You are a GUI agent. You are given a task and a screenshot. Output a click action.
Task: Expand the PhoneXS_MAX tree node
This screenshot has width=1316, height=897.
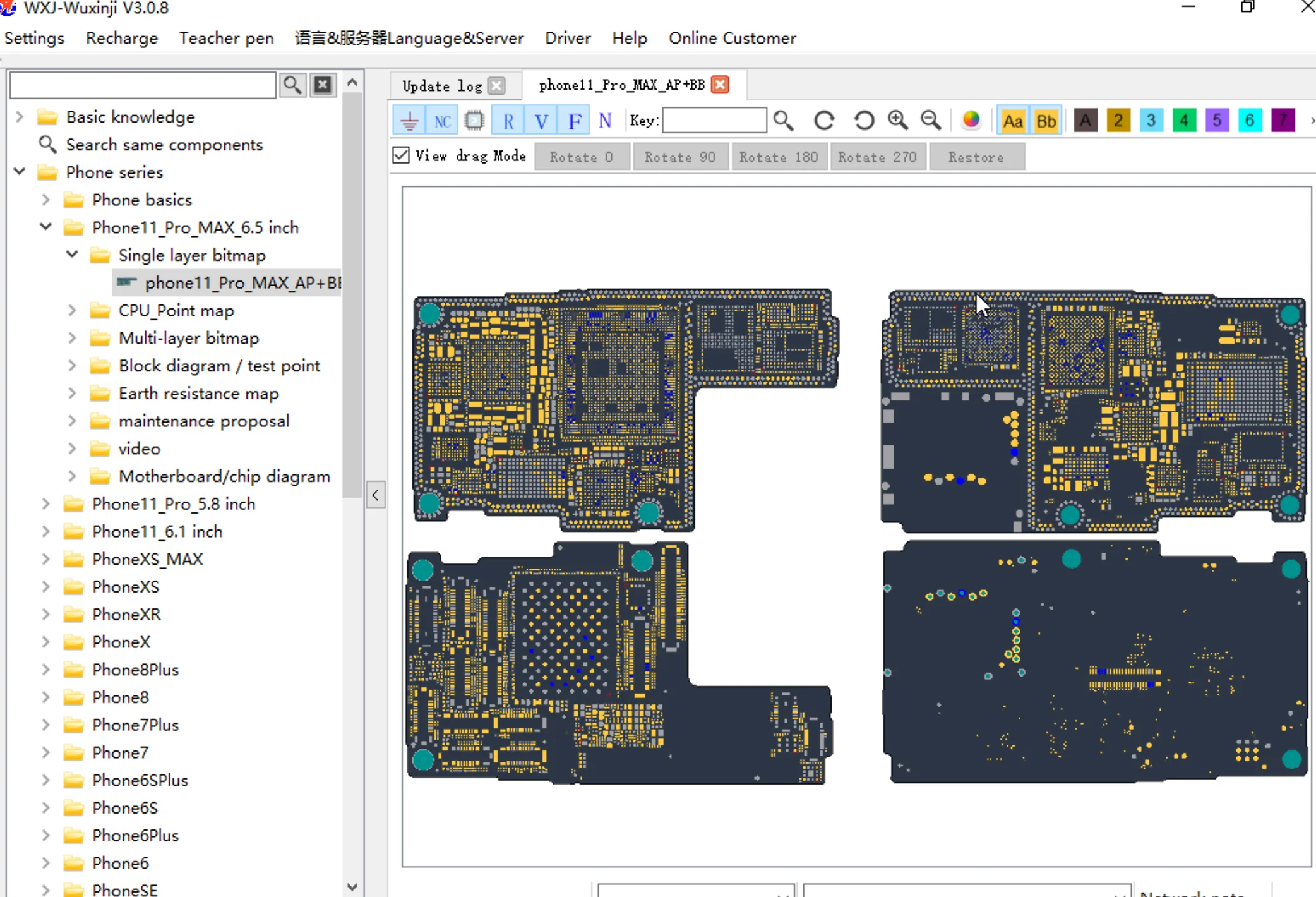point(46,559)
